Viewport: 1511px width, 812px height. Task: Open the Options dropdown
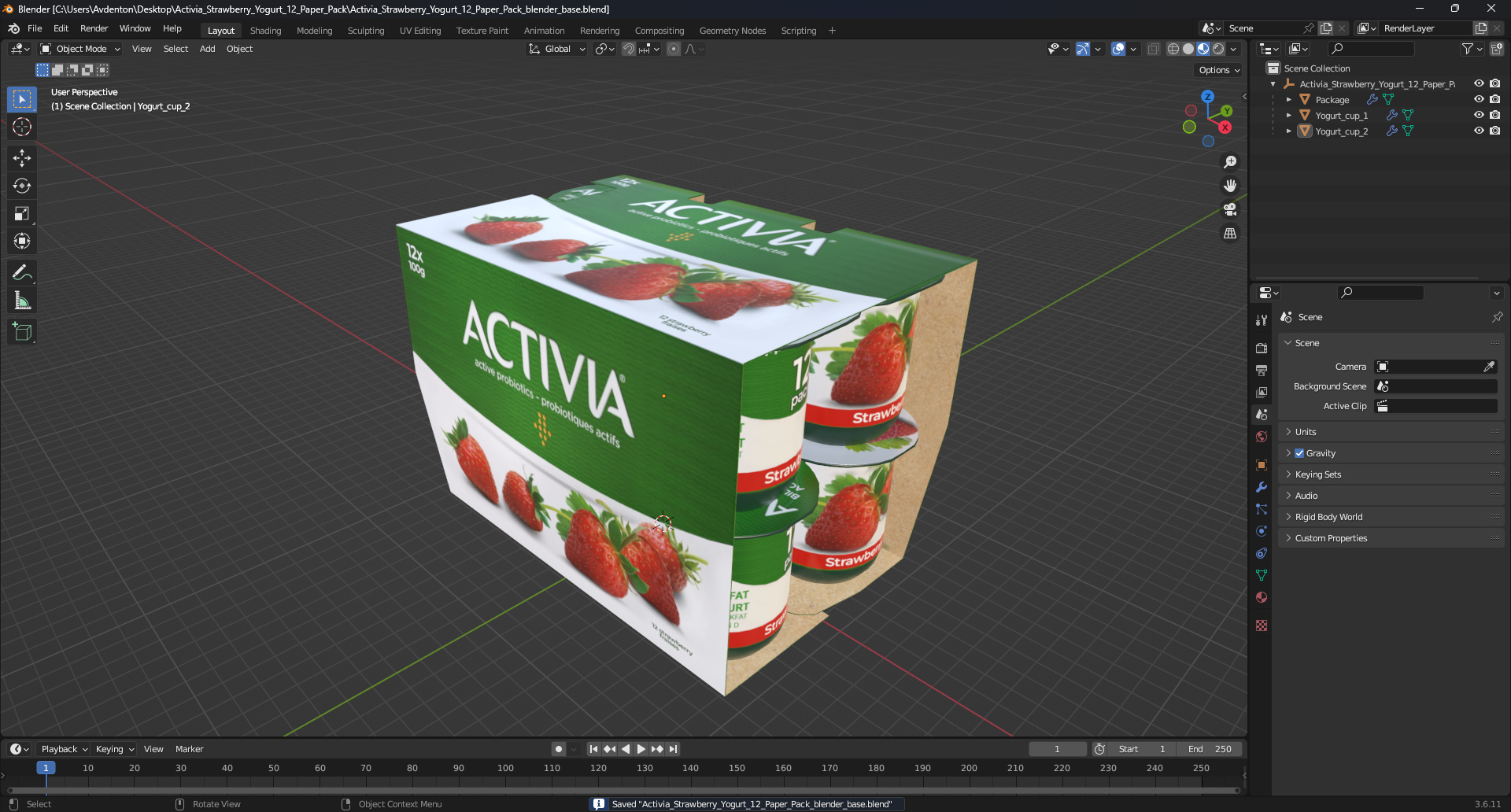(x=1219, y=70)
